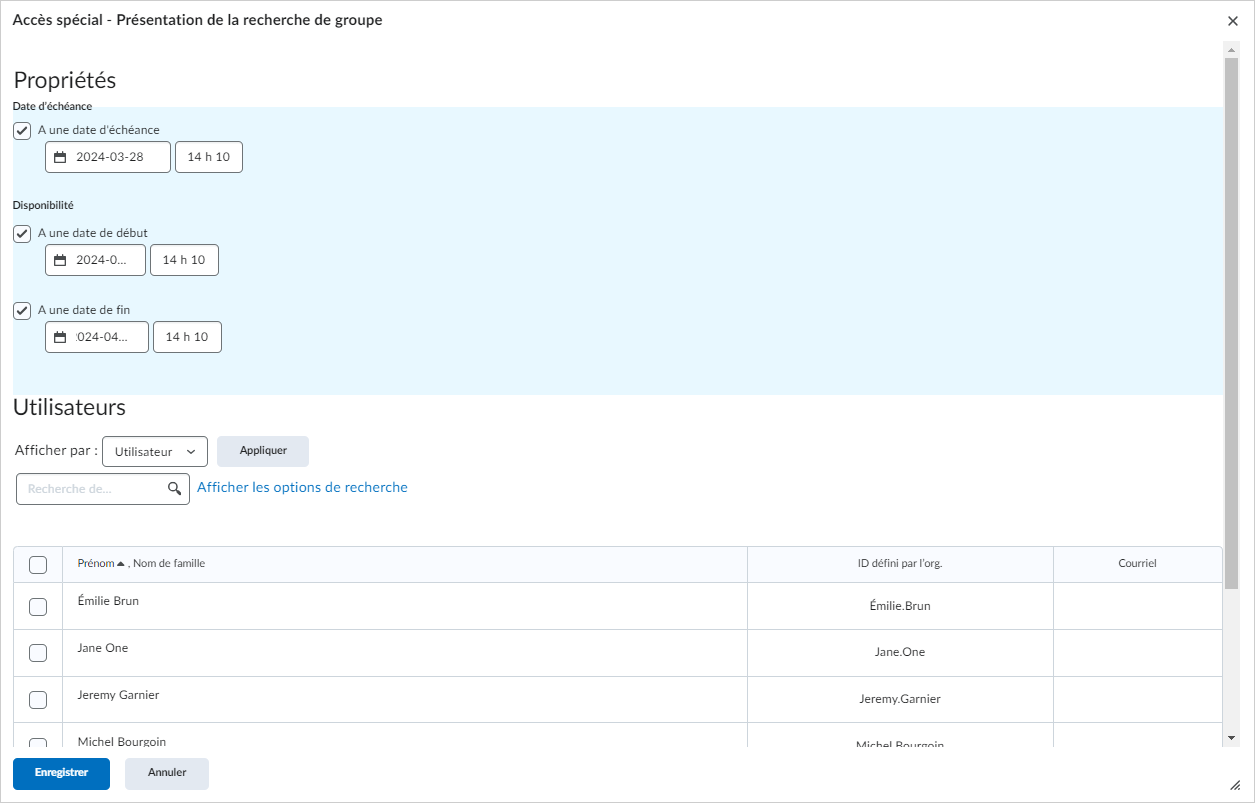The height and width of the screenshot is (803, 1255).
Task: Click the Appliquer button
Action: (263, 451)
